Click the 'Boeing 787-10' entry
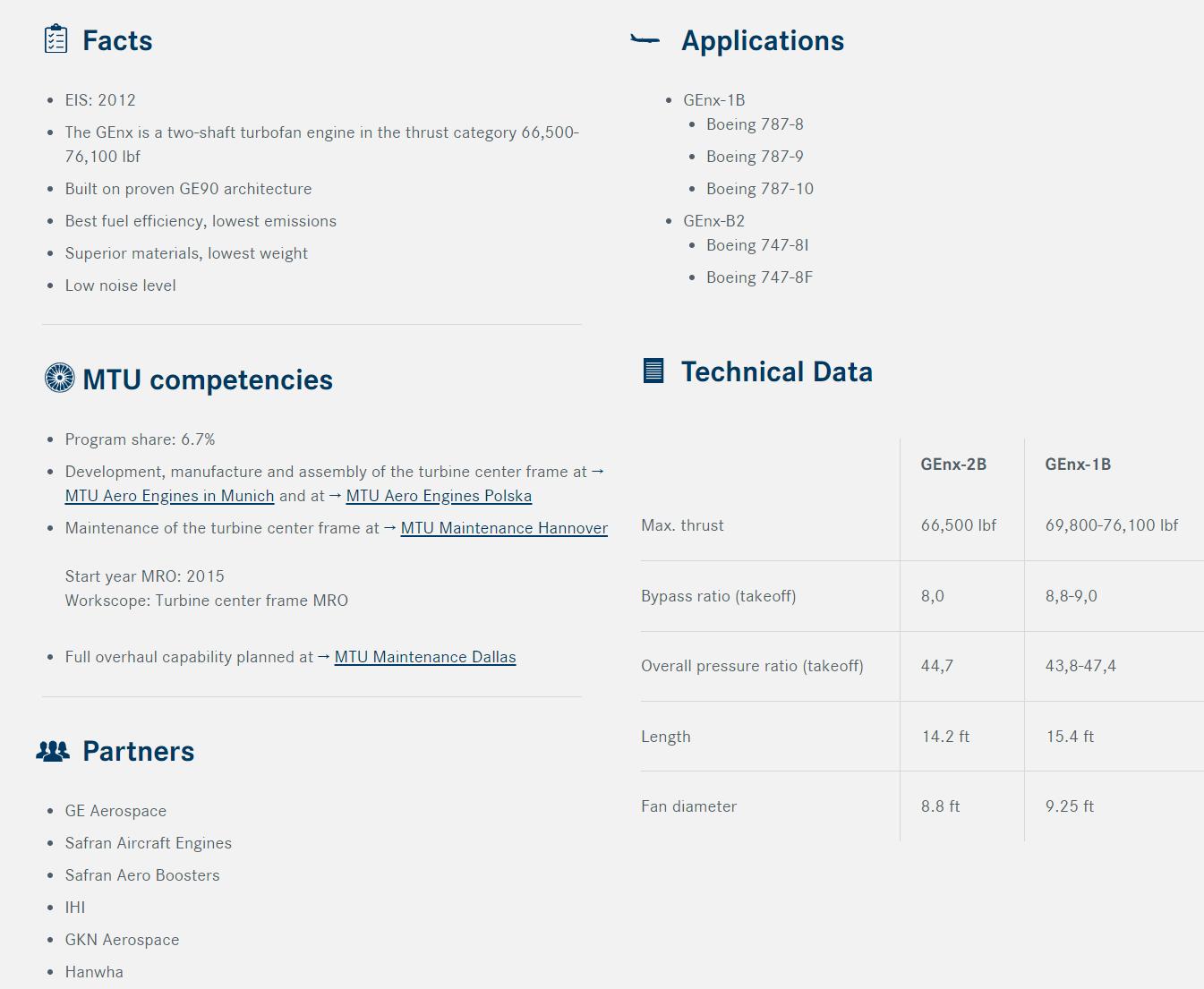1204x989 pixels. (x=760, y=189)
